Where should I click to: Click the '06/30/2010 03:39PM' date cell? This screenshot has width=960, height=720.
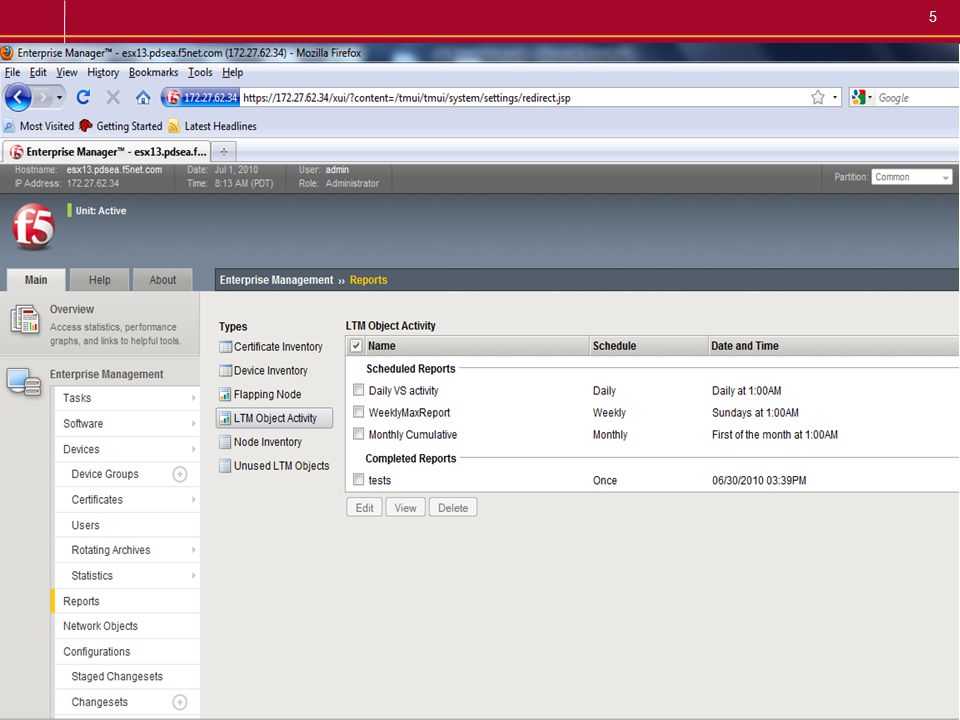[759, 481]
